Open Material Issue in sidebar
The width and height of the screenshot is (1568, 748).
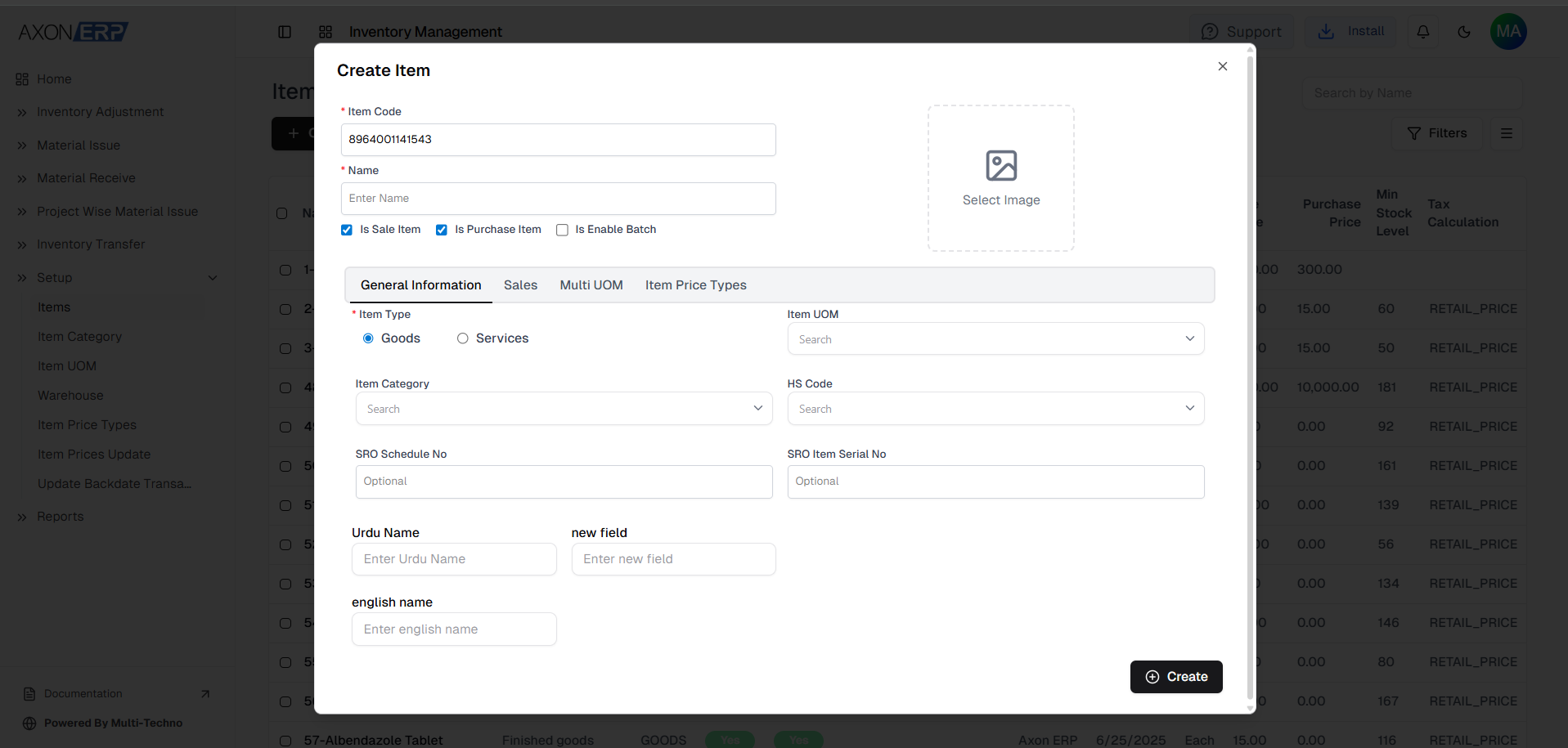pyautogui.click(x=79, y=146)
